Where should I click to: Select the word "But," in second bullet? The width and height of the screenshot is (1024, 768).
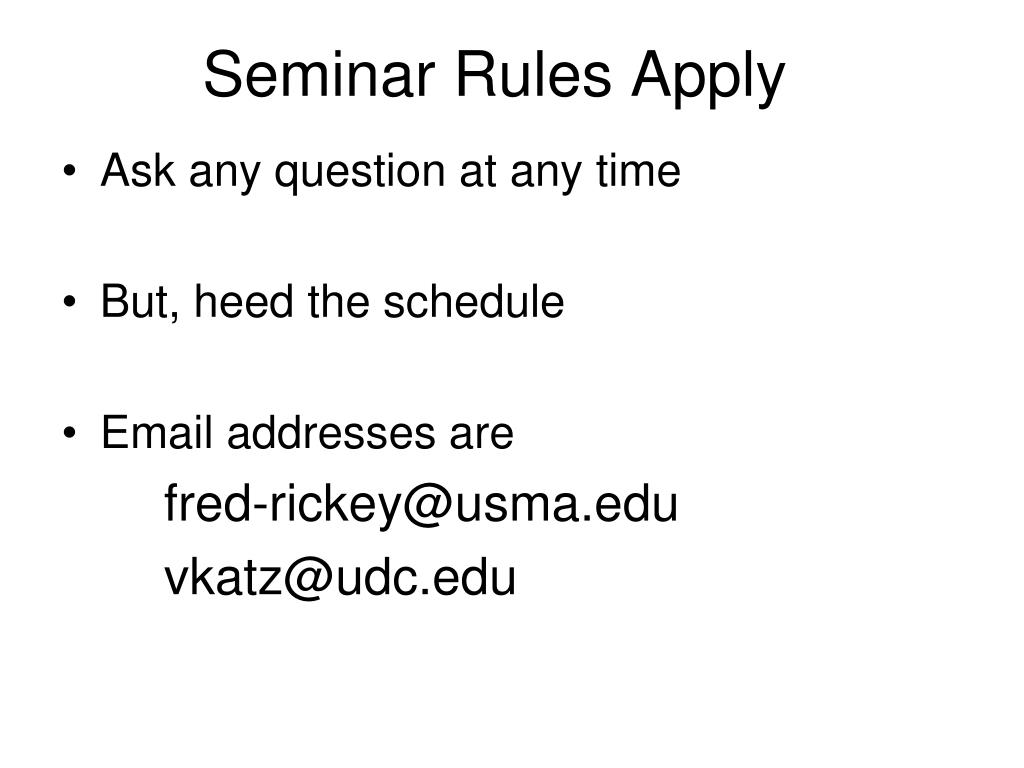[140, 302]
